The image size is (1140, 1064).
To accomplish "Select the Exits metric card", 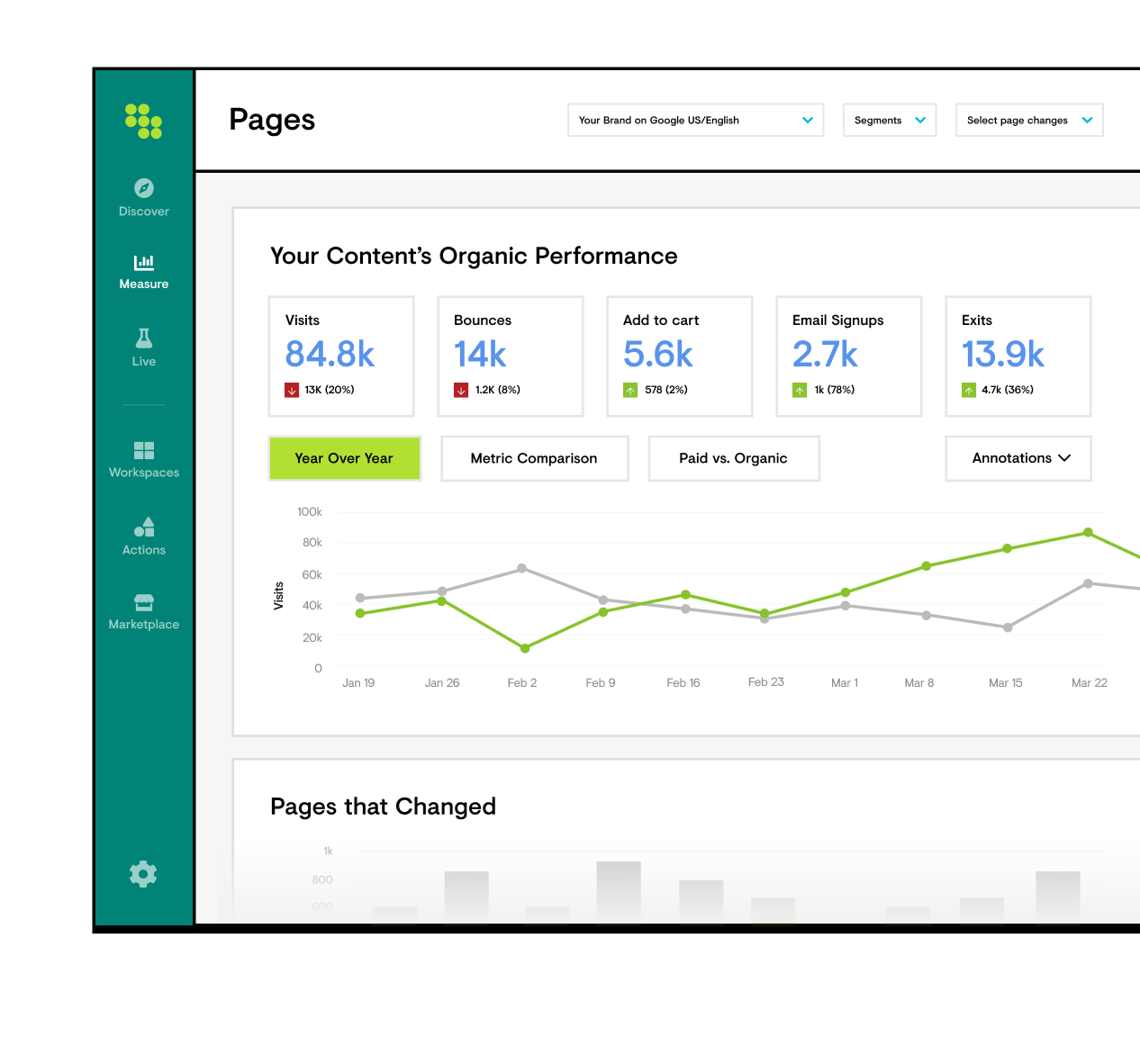I will 1018,356.
